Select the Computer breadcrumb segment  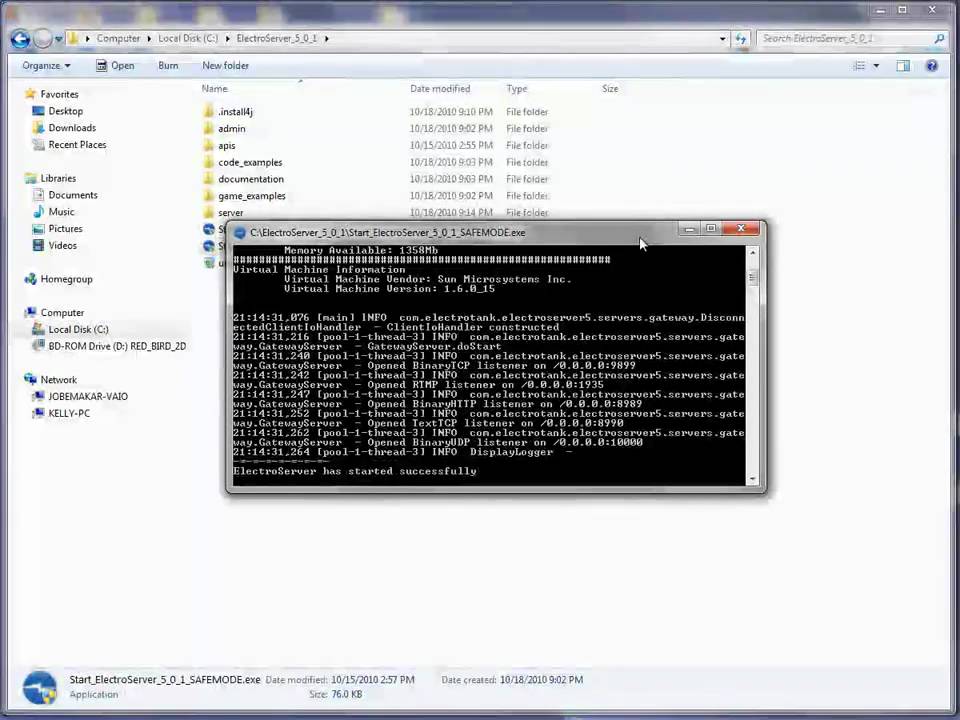[118, 39]
